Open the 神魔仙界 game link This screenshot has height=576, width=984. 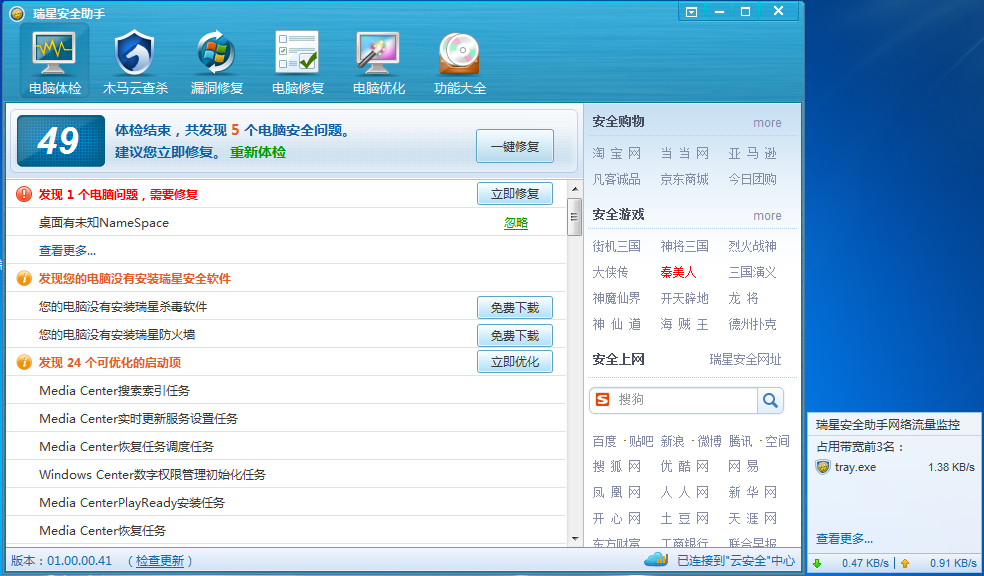tap(619, 298)
